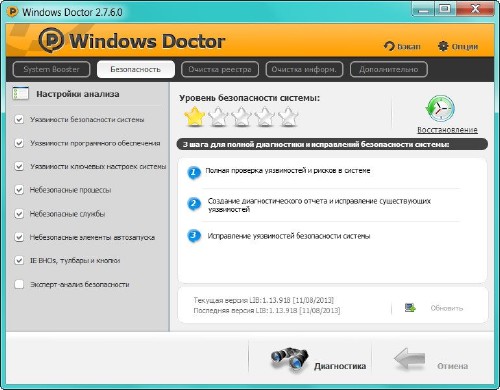Click the step 1 numbered bullet icon
Screen dimensions: 500x390
coord(194,172)
